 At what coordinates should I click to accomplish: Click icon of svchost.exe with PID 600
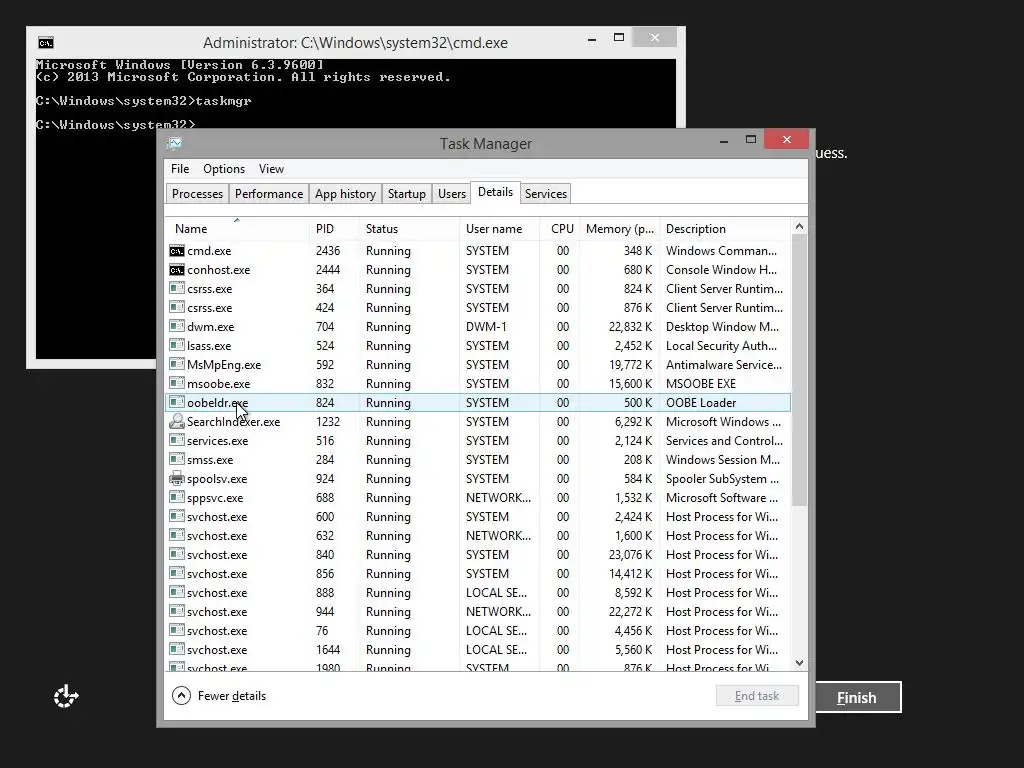pyautogui.click(x=176, y=517)
